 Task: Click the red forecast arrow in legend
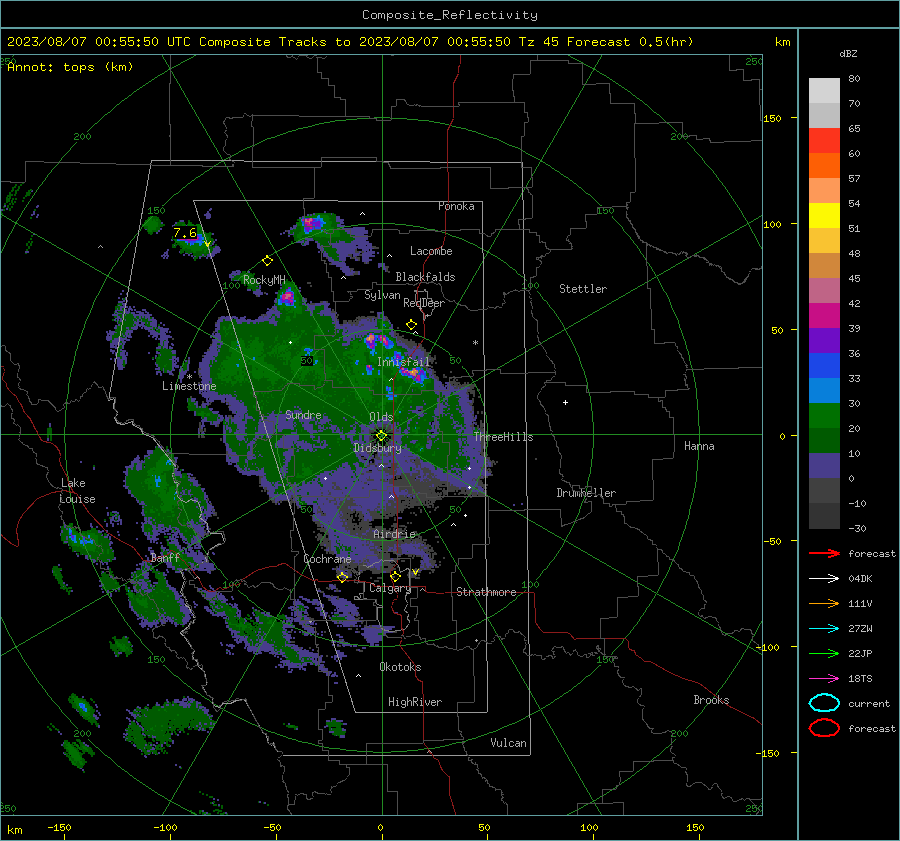824,553
